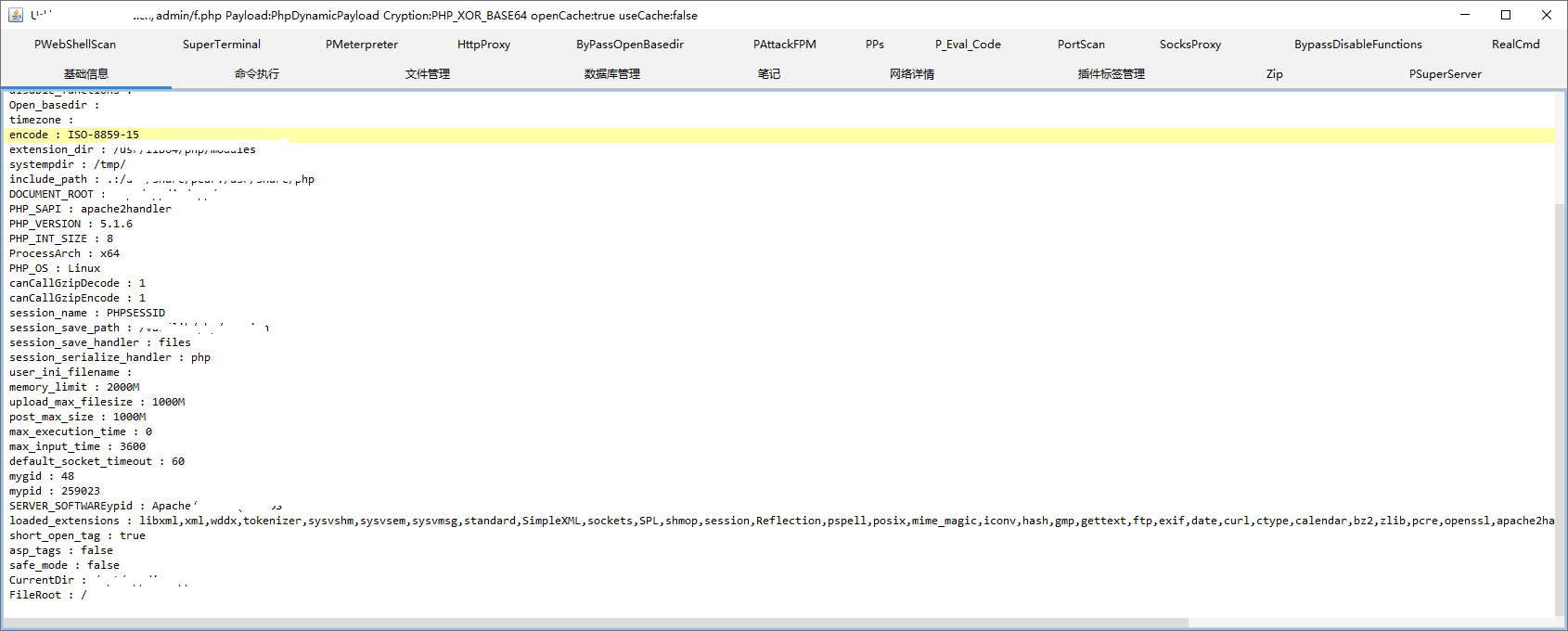Open the 文件管理 tab
The height and width of the screenshot is (631, 1568).
[x=428, y=74]
